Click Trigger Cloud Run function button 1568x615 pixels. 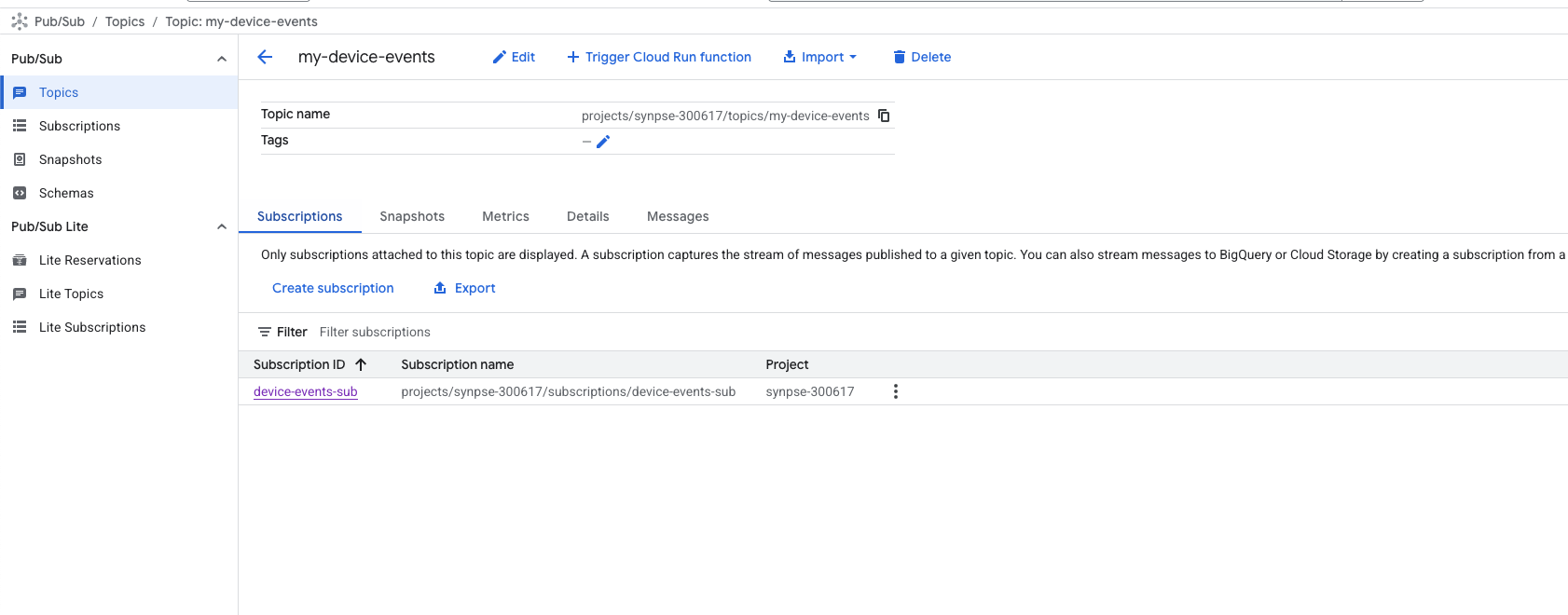point(659,57)
